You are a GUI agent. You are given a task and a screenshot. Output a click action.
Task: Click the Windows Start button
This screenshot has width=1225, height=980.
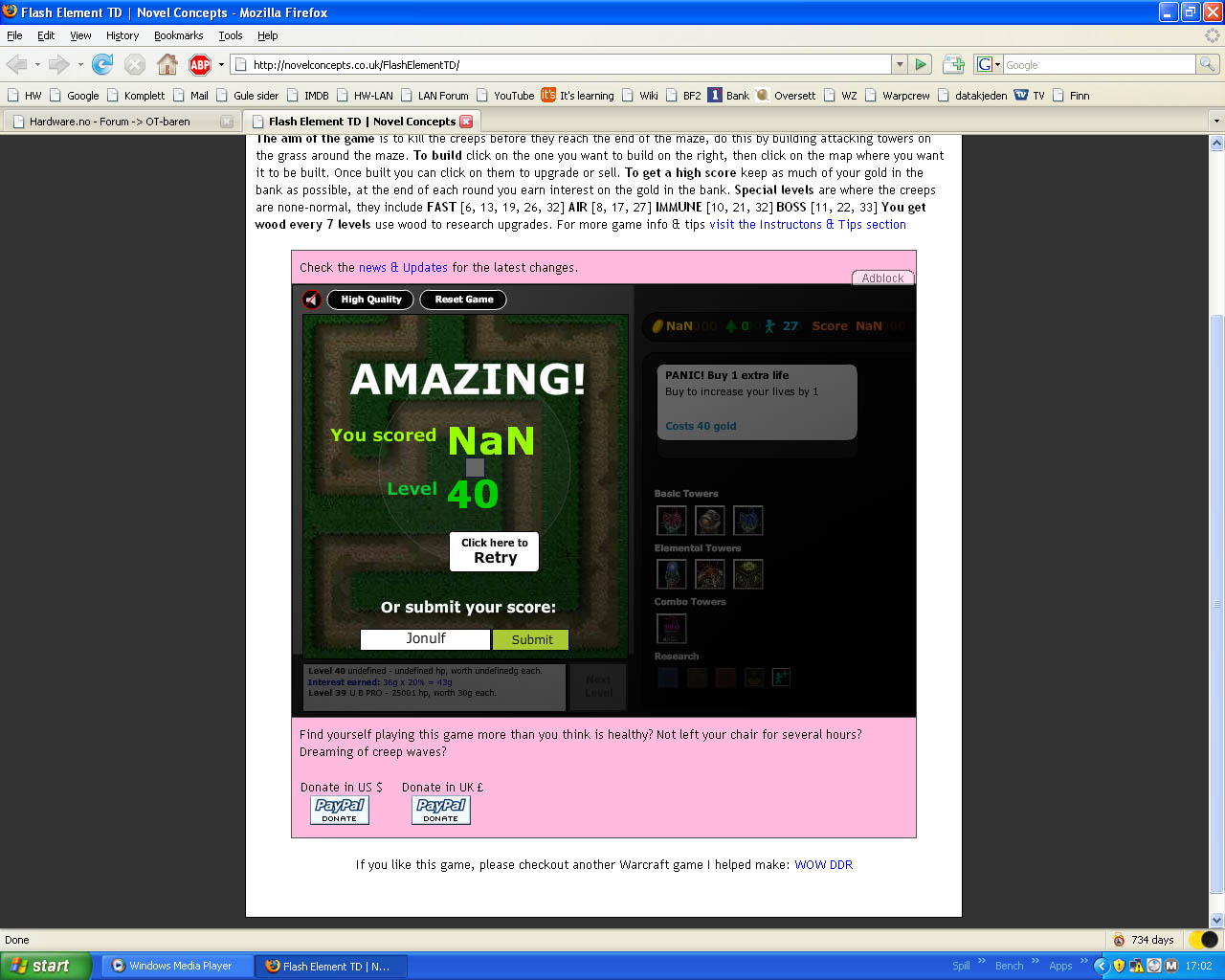coord(46,966)
